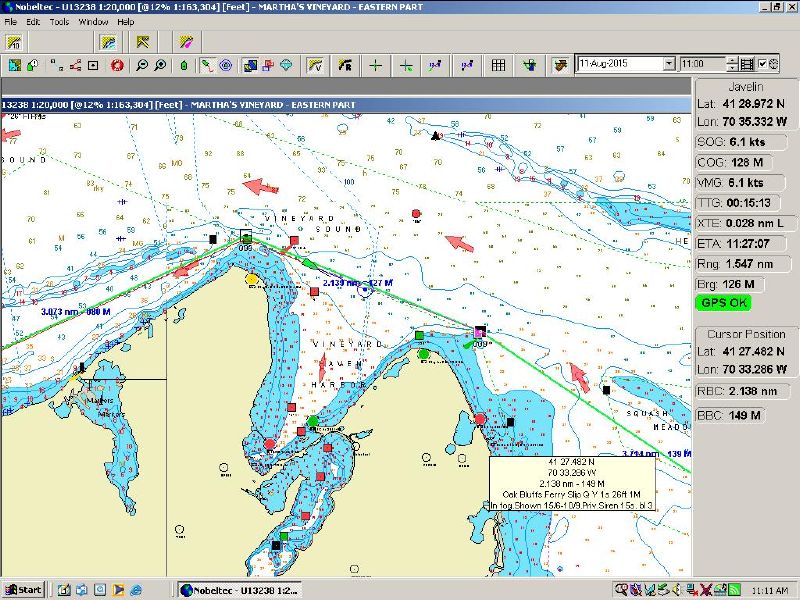The image size is (800, 600).
Task: Open the File menu
Action: 11,22
